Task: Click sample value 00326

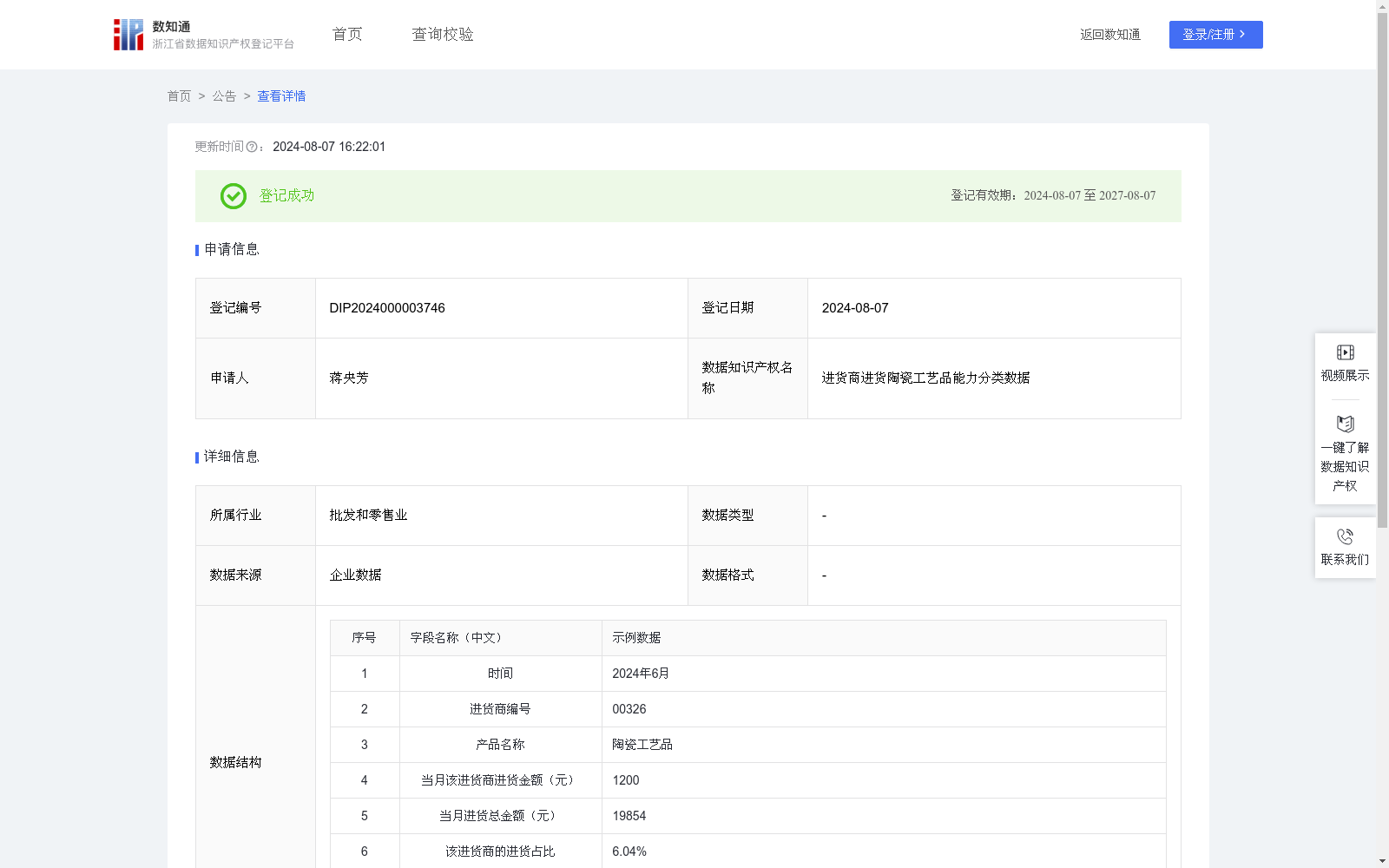Action: click(x=629, y=709)
